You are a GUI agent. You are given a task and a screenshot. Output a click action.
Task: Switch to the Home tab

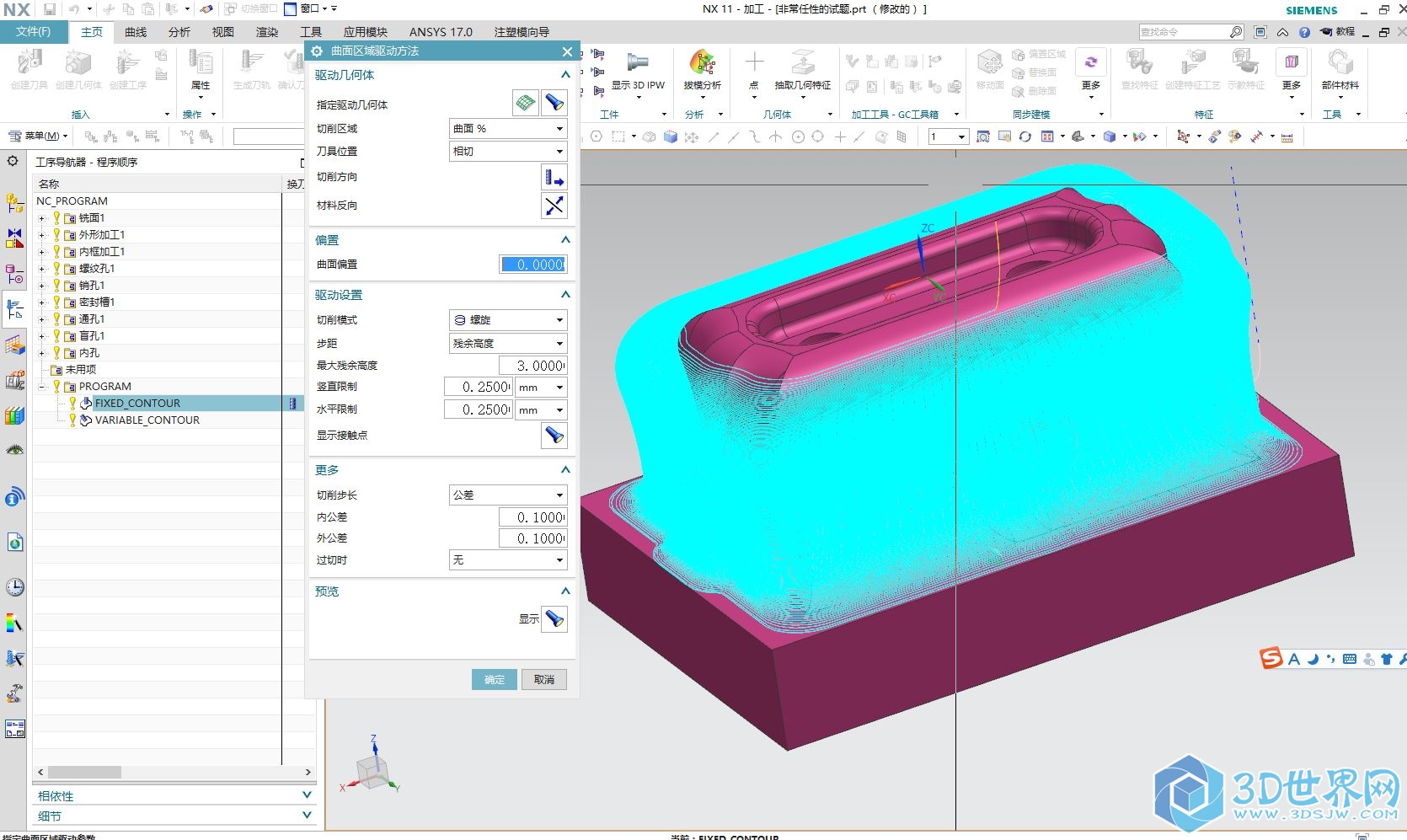92,32
